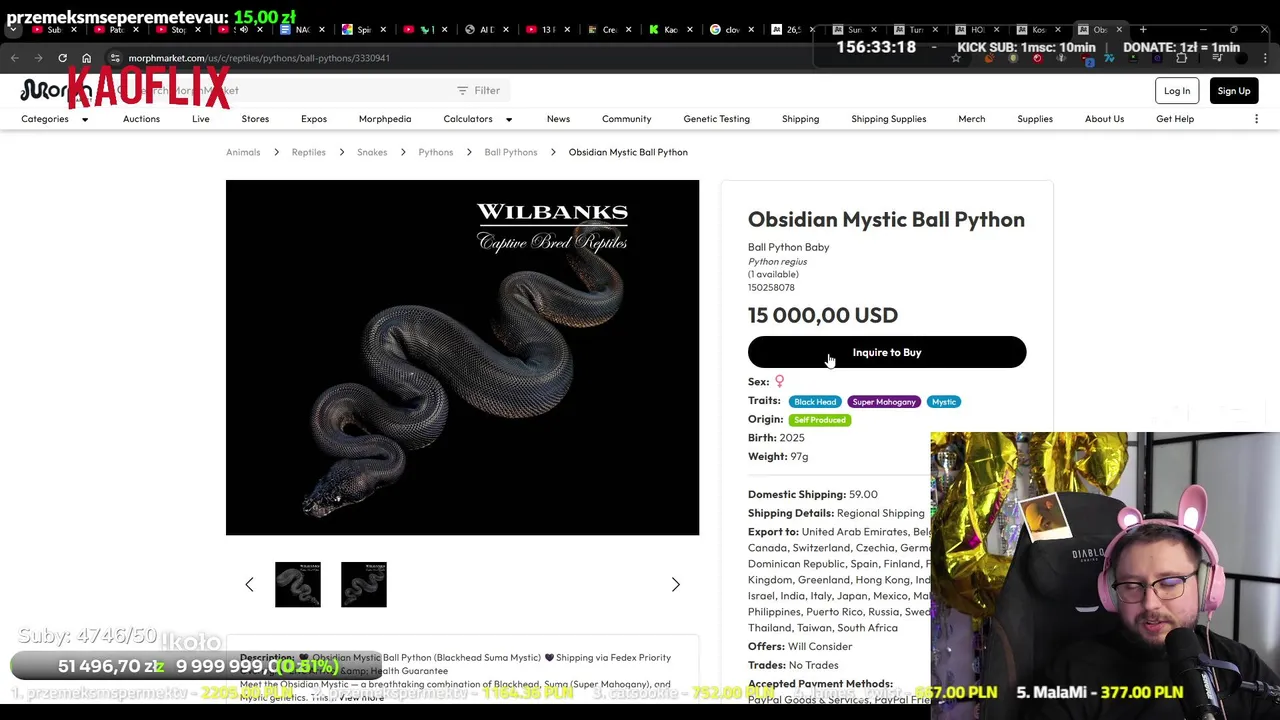1280x720 pixels.
Task: Open the News section
Action: pos(558,119)
